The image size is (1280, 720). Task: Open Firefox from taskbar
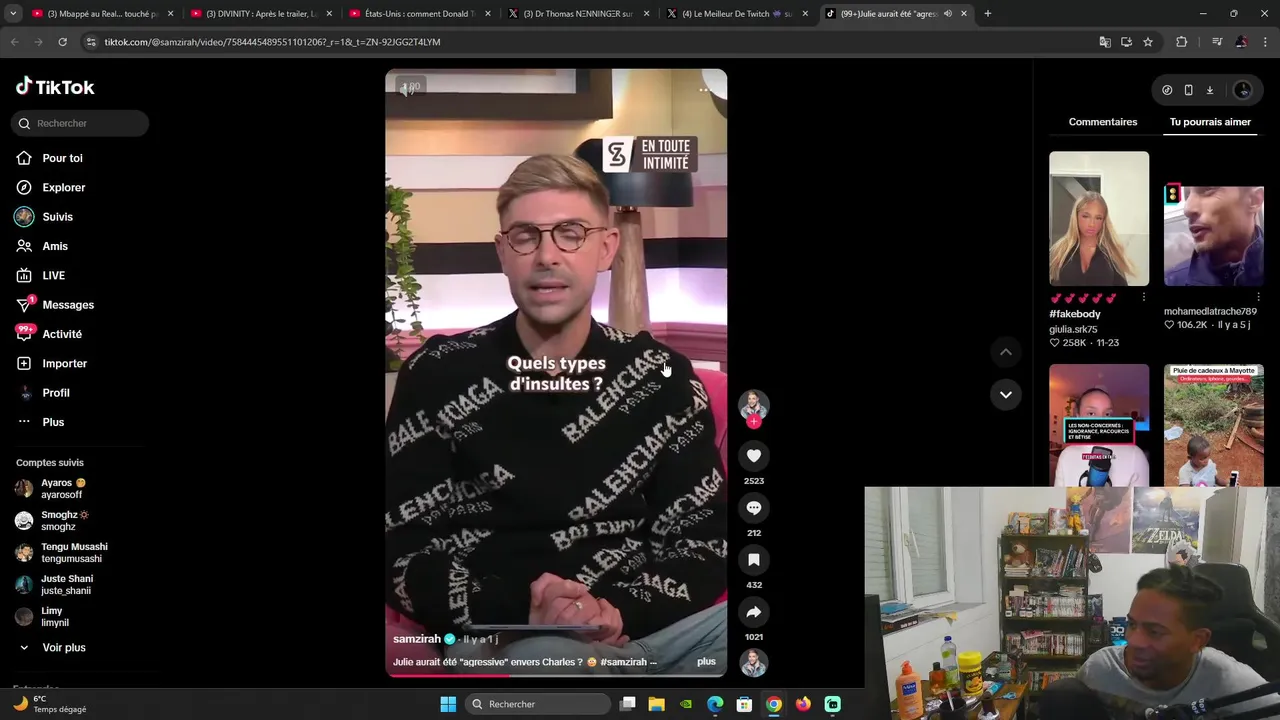pyautogui.click(x=803, y=704)
